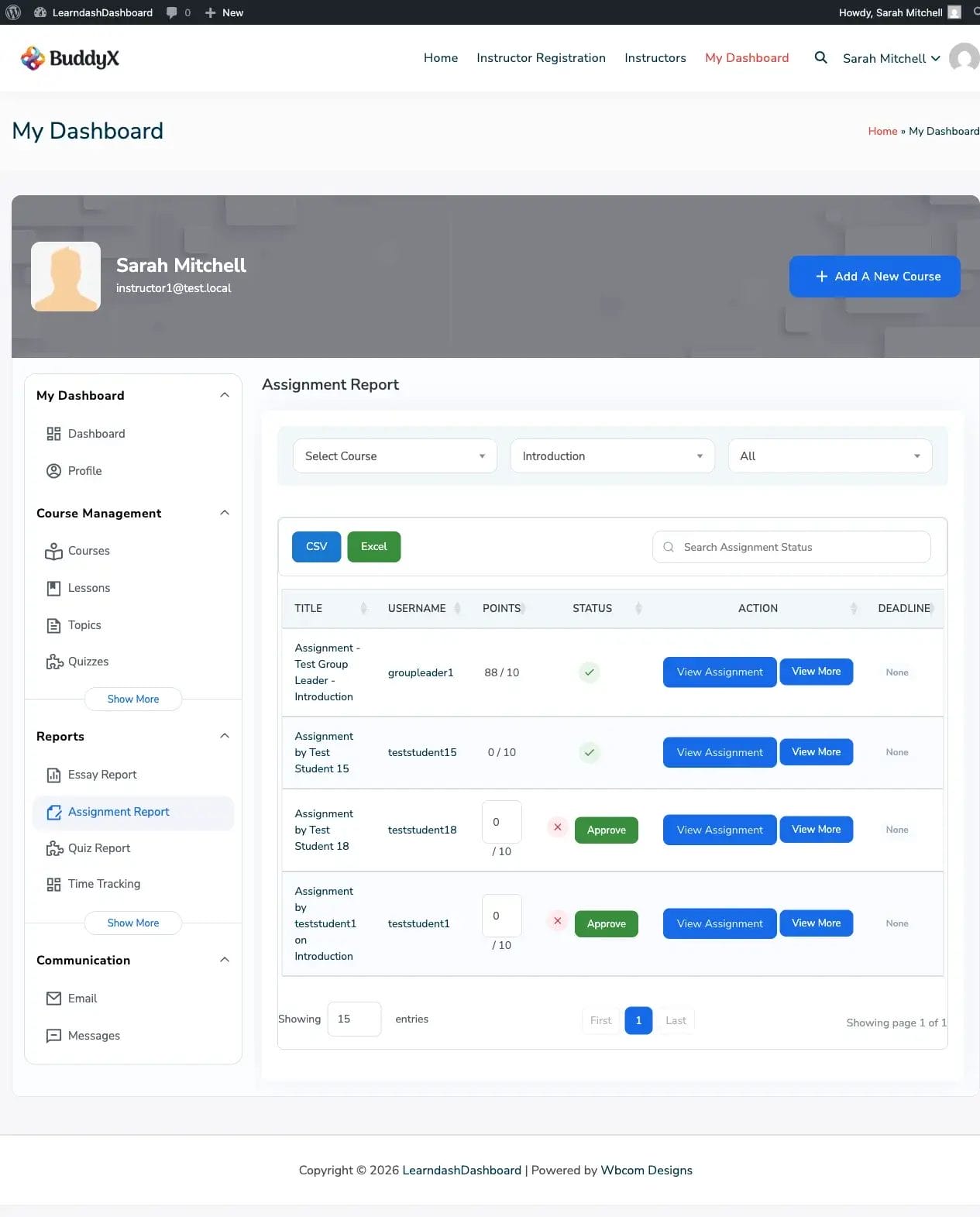Click the entries count field showing 15

pos(354,1019)
